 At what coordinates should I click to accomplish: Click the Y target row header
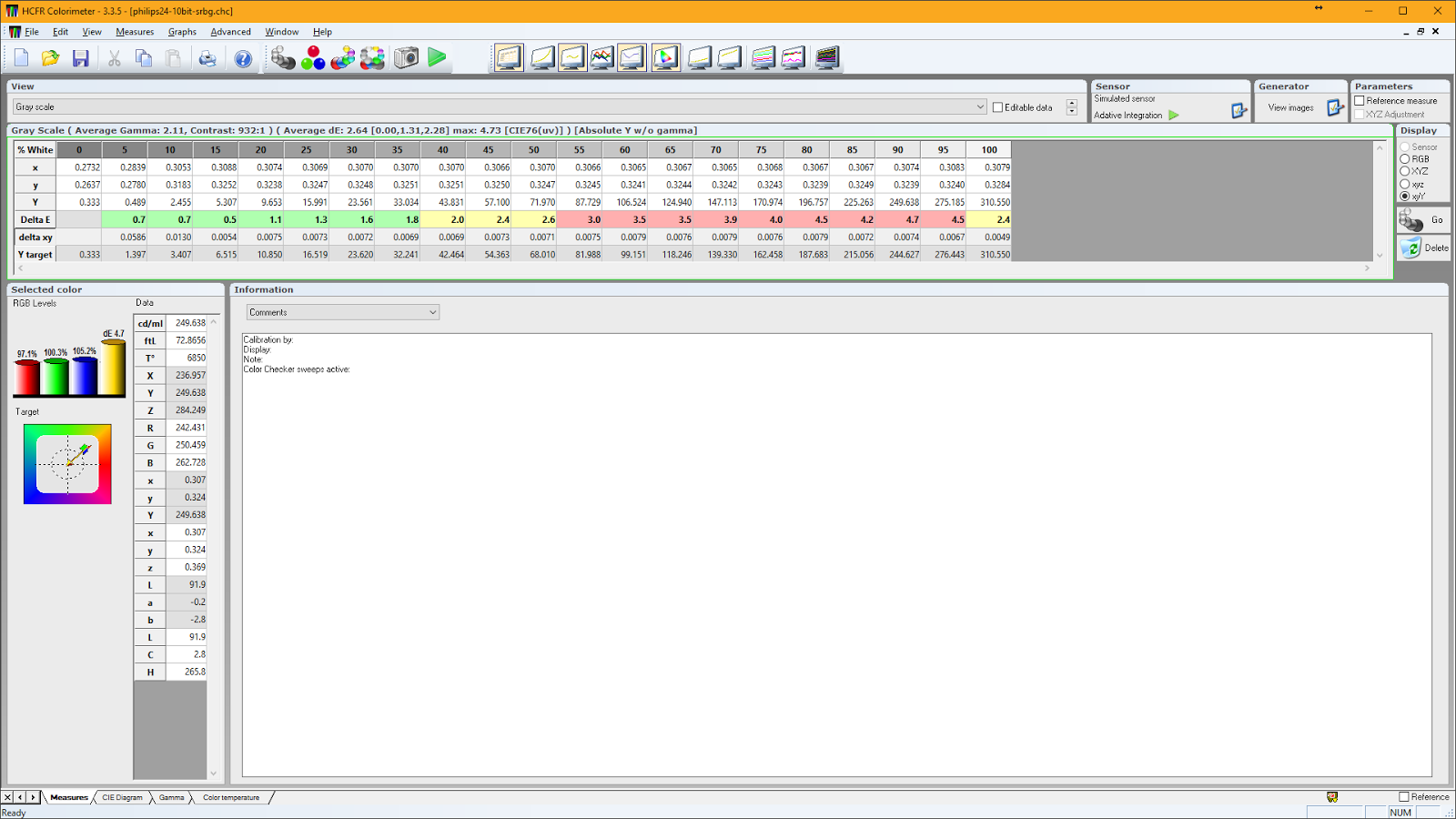(x=35, y=255)
